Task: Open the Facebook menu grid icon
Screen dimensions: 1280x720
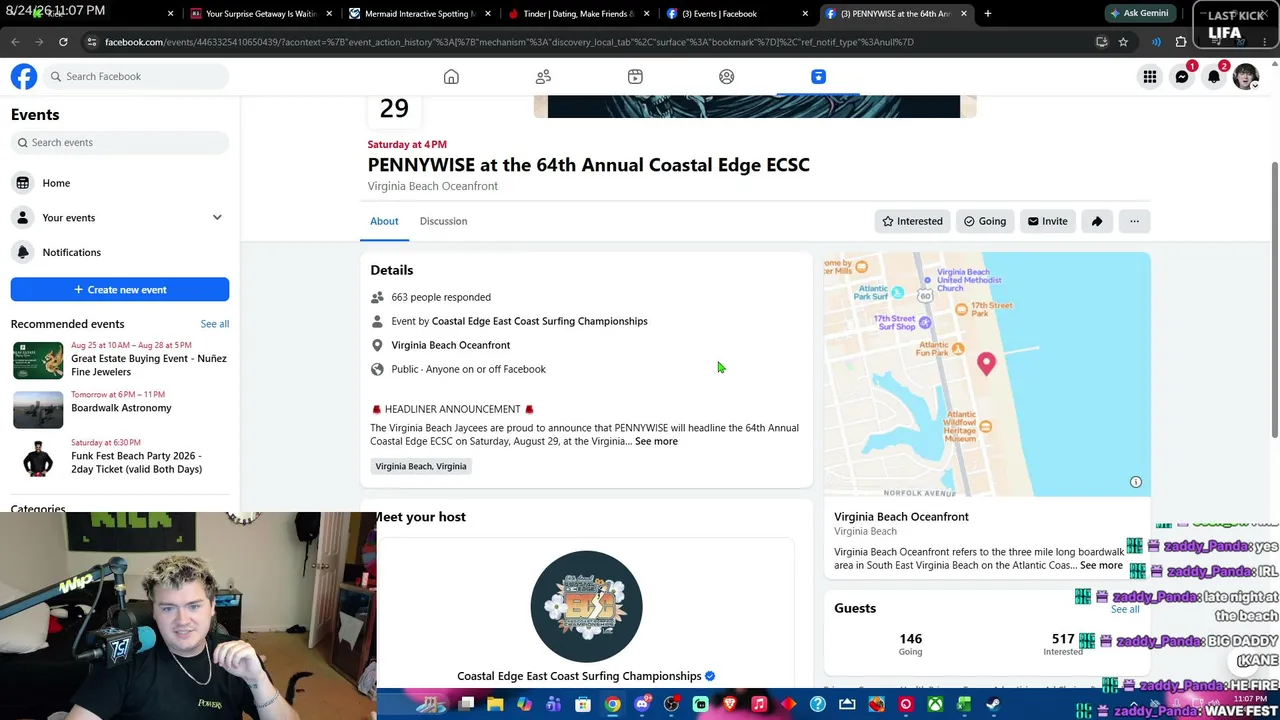Action: point(1150,77)
